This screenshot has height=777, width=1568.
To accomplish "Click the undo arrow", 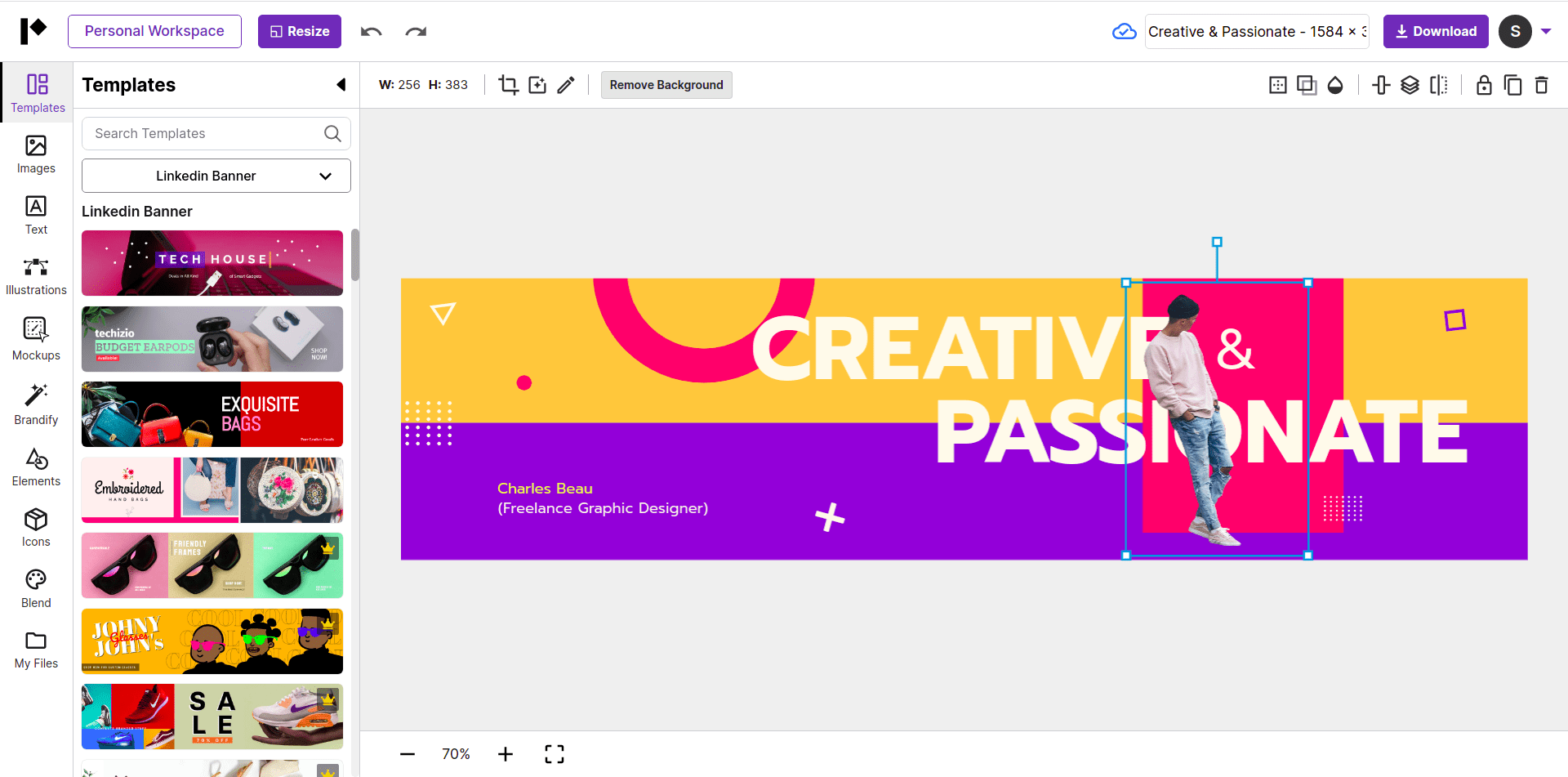I will [x=371, y=31].
